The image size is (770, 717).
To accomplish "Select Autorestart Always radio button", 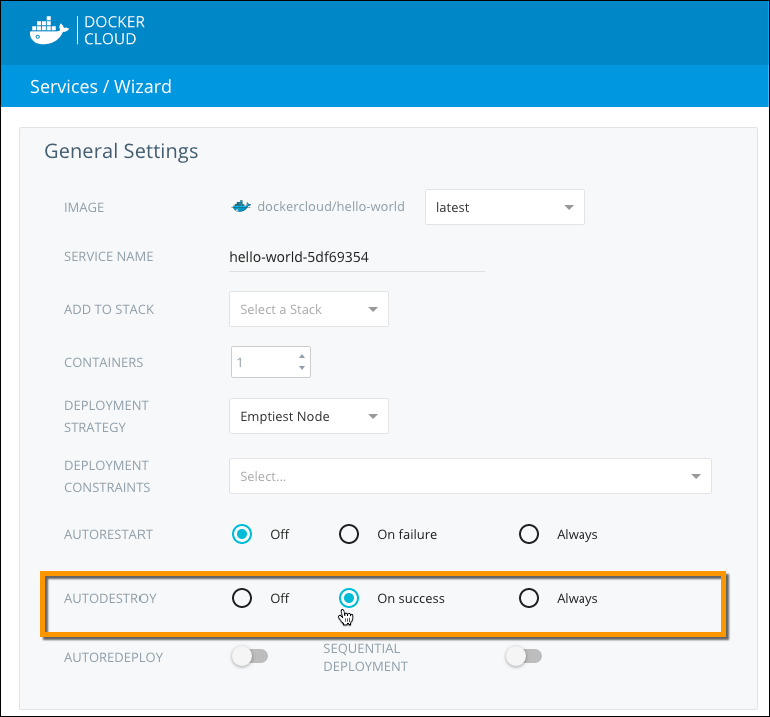I will click(529, 534).
